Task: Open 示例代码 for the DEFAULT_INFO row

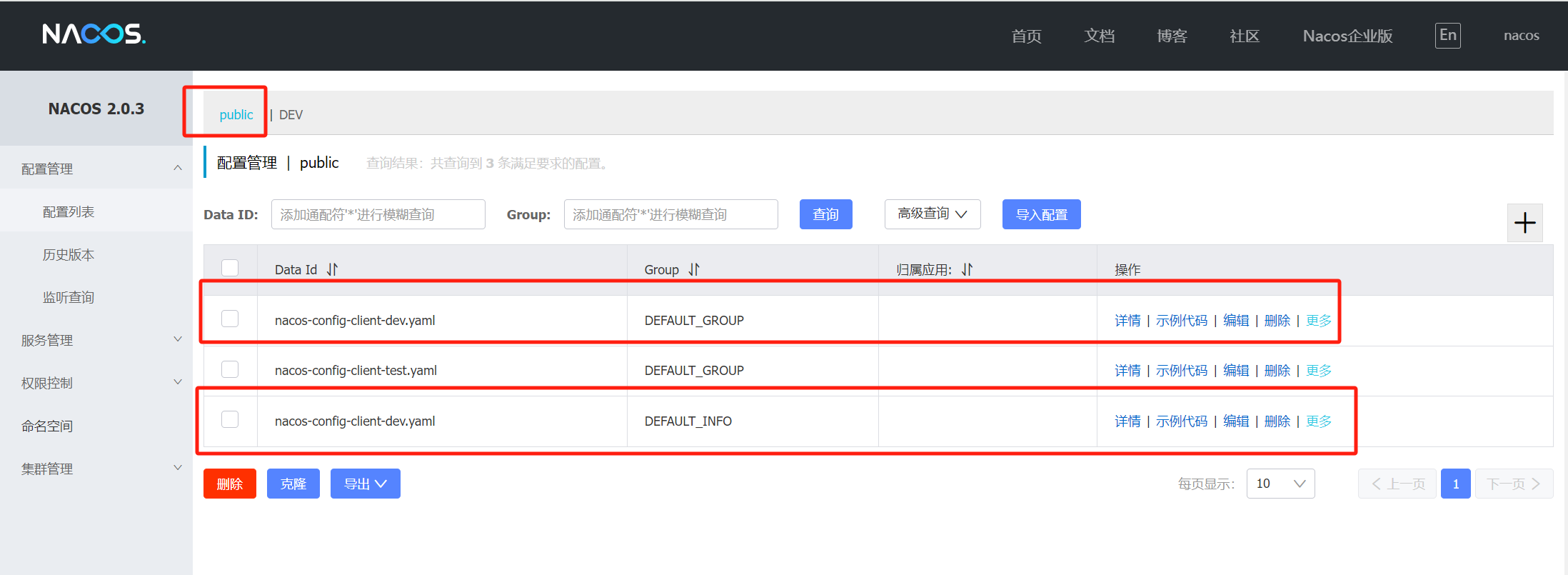Action: (x=1182, y=421)
